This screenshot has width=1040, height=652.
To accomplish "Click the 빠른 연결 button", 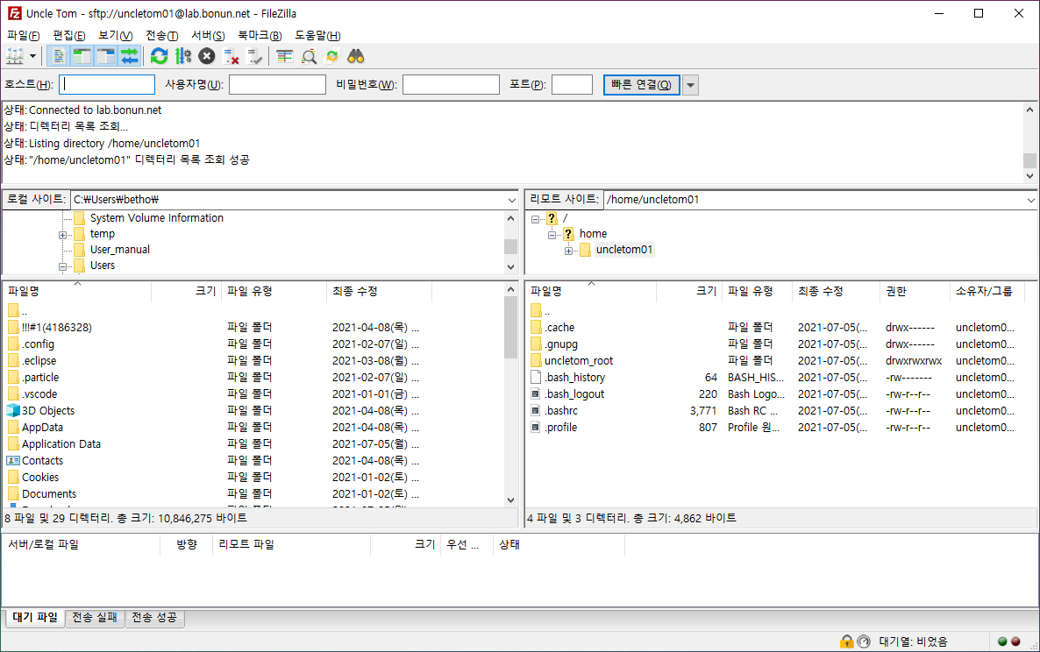I will click(x=641, y=85).
